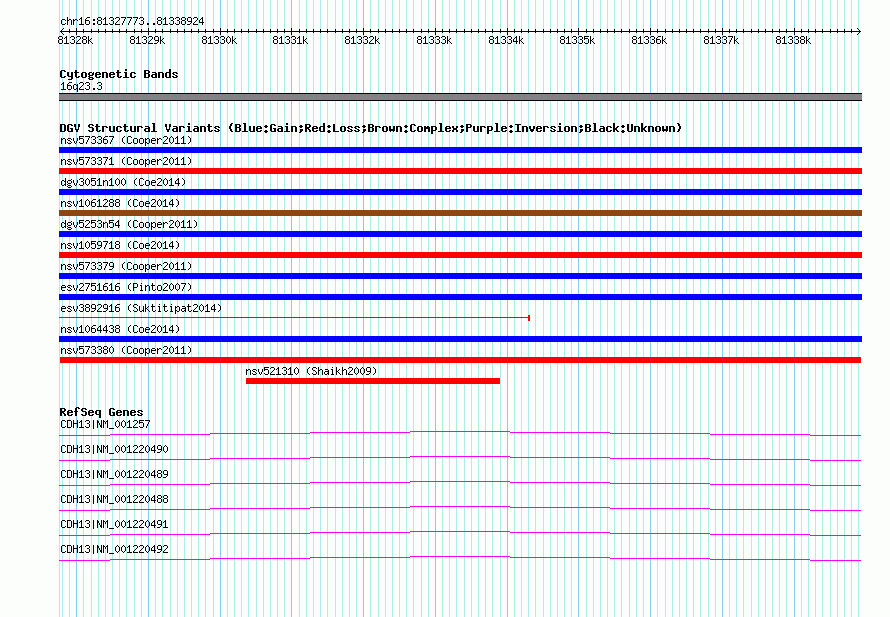
Task: Open gene CDH13|NM_001220492 label
Action: tap(114, 549)
